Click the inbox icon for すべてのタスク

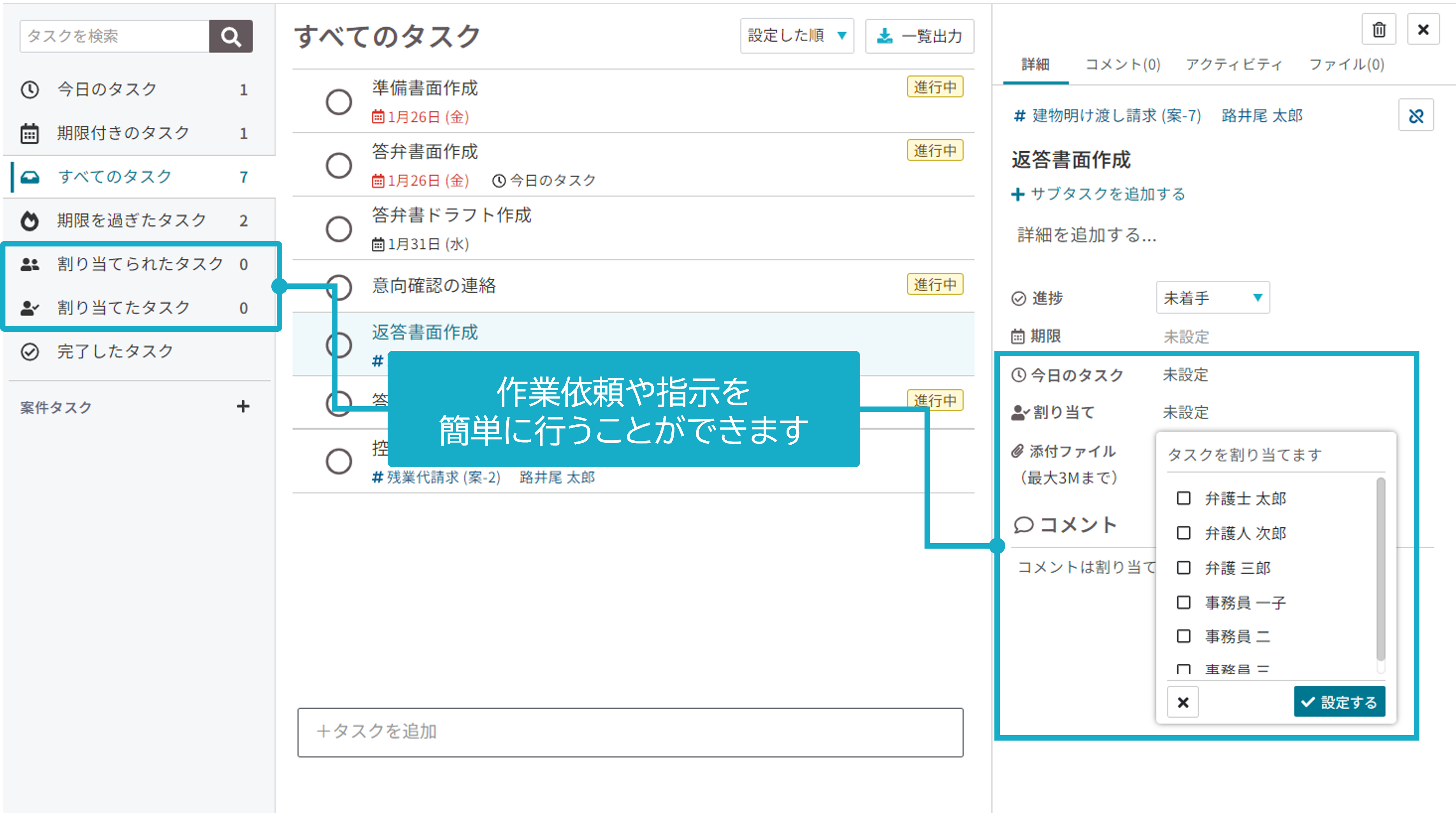30,177
